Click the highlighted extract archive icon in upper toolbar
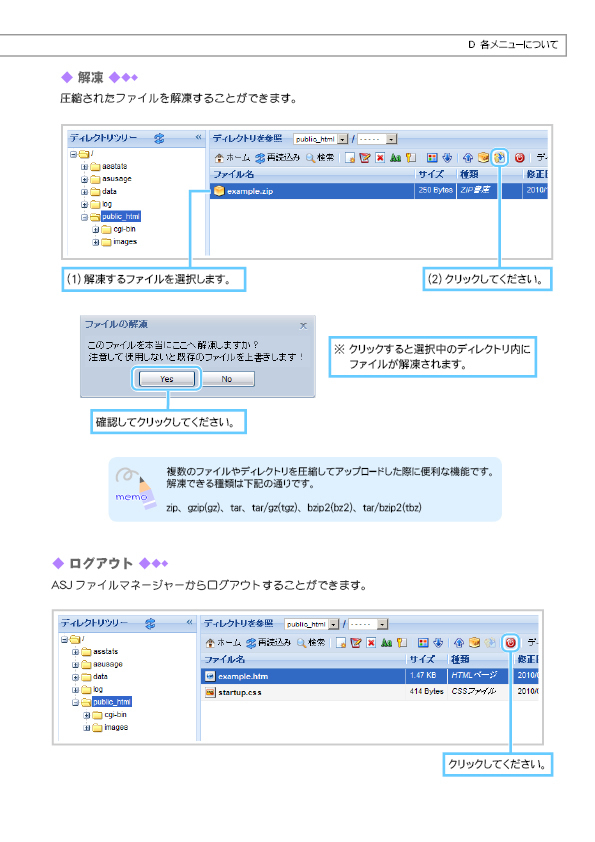 499,157
